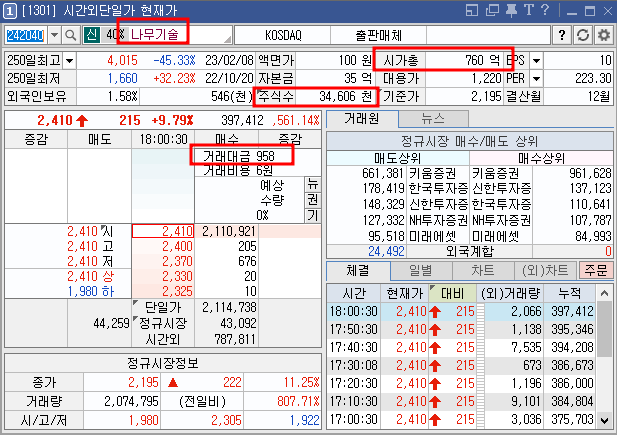Open the PER indicator dropdown

pyautogui.click(x=536, y=78)
